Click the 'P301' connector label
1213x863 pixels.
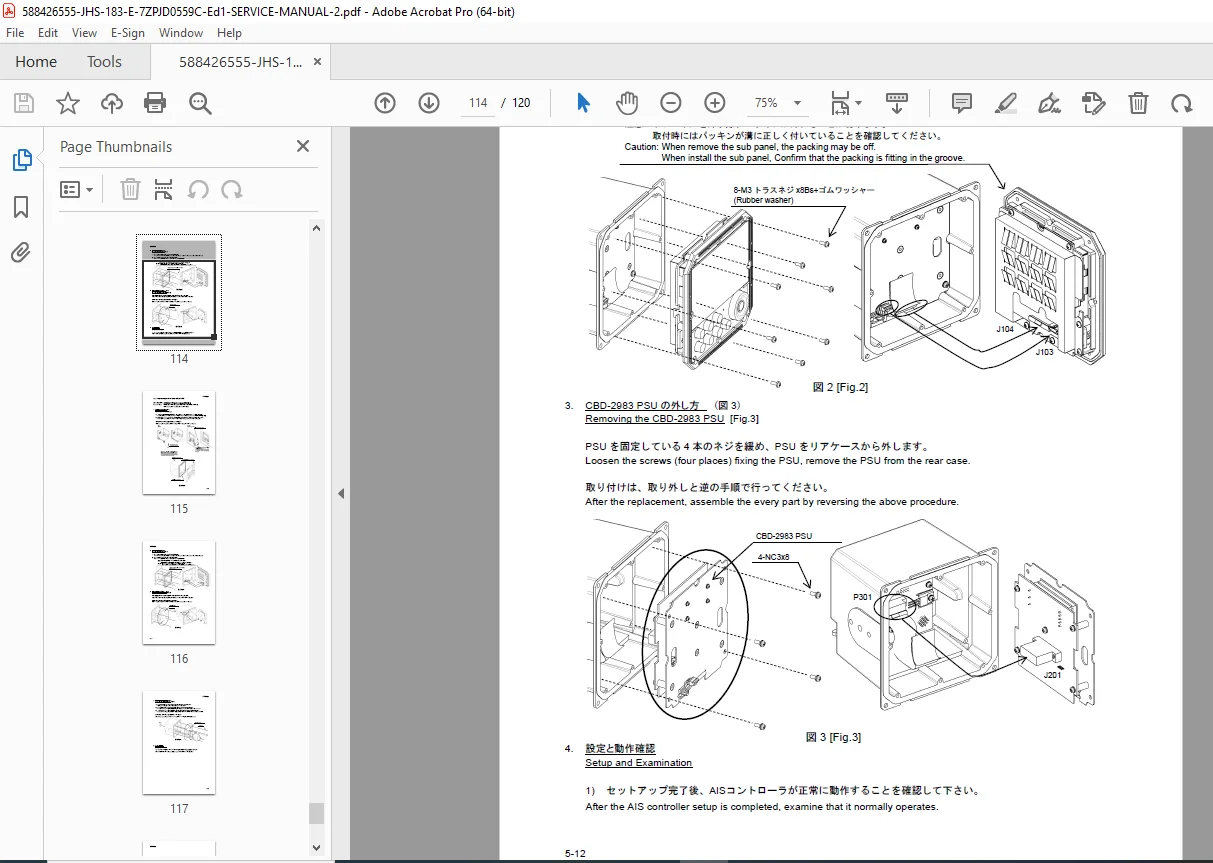(x=863, y=597)
